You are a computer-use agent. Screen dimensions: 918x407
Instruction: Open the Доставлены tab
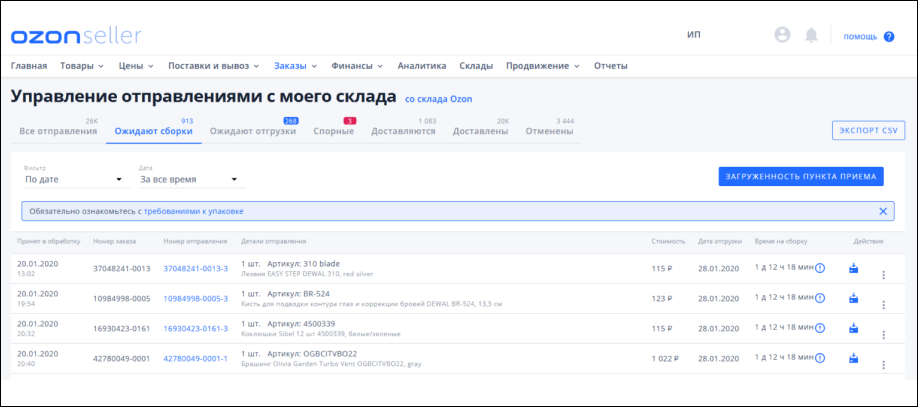(x=480, y=131)
